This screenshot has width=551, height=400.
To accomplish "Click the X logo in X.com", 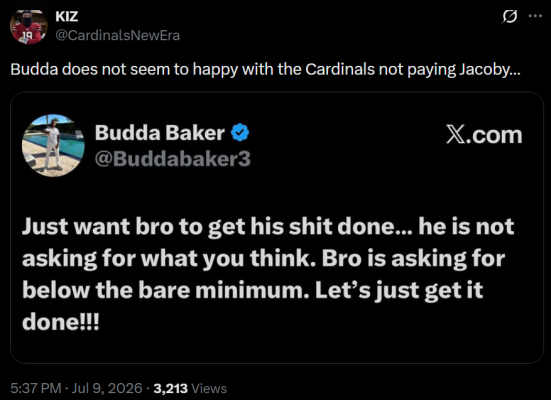I will coord(456,135).
